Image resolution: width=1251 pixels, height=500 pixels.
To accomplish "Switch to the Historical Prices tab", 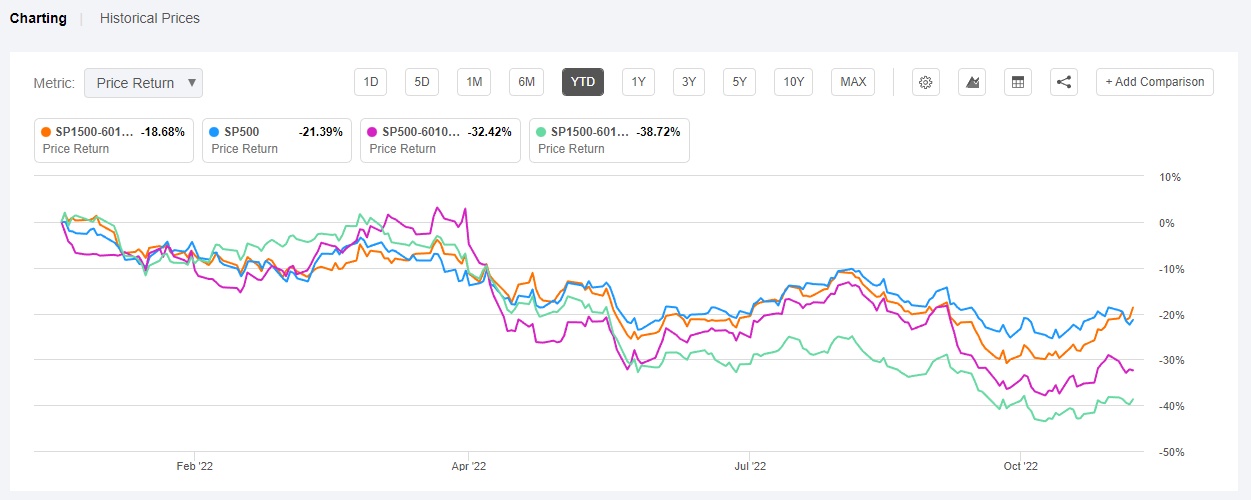I will (x=149, y=18).
